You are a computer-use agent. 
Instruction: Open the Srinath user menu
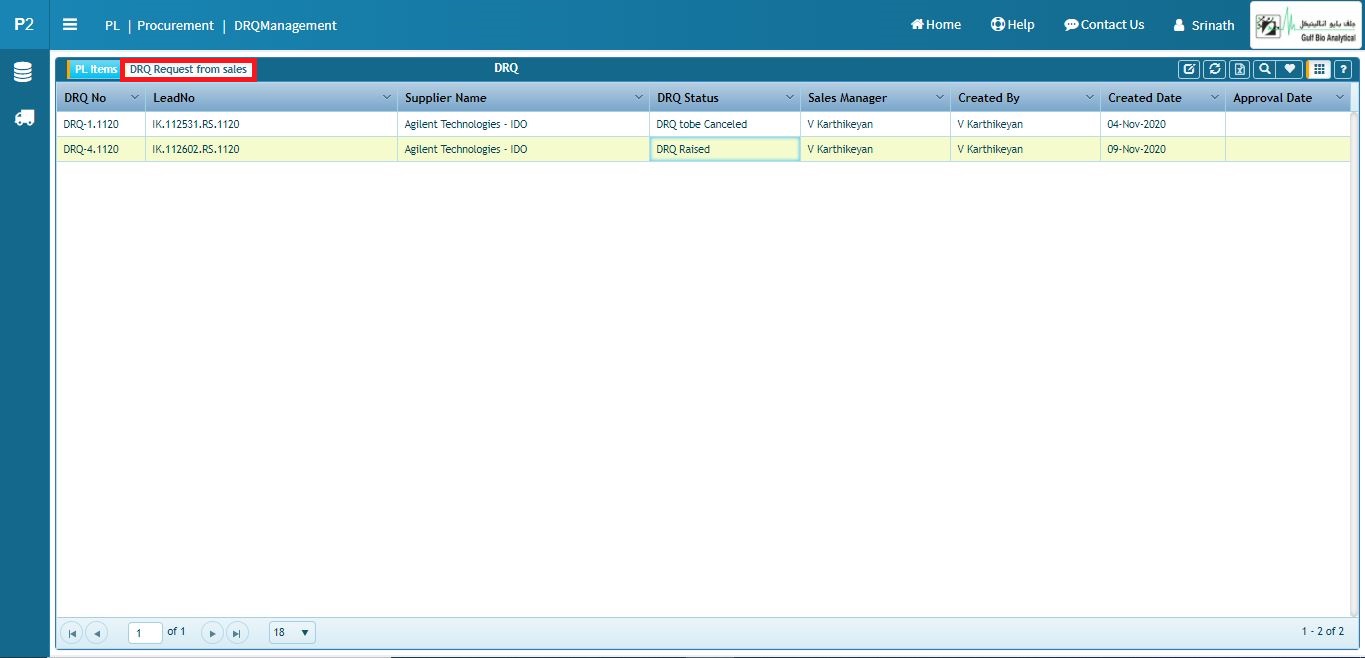tap(1204, 25)
